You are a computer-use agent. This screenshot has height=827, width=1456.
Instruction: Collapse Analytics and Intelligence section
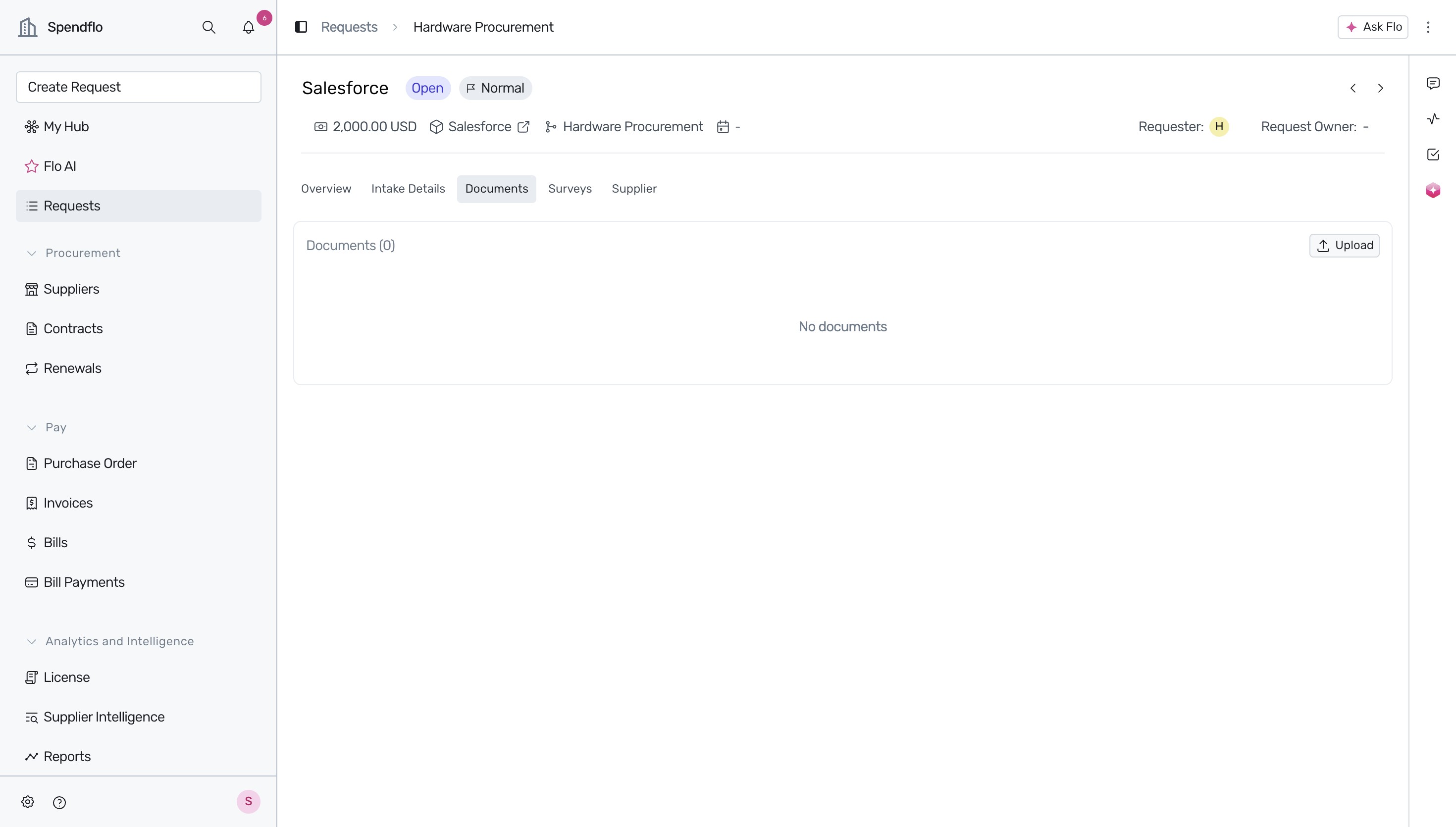click(32, 642)
